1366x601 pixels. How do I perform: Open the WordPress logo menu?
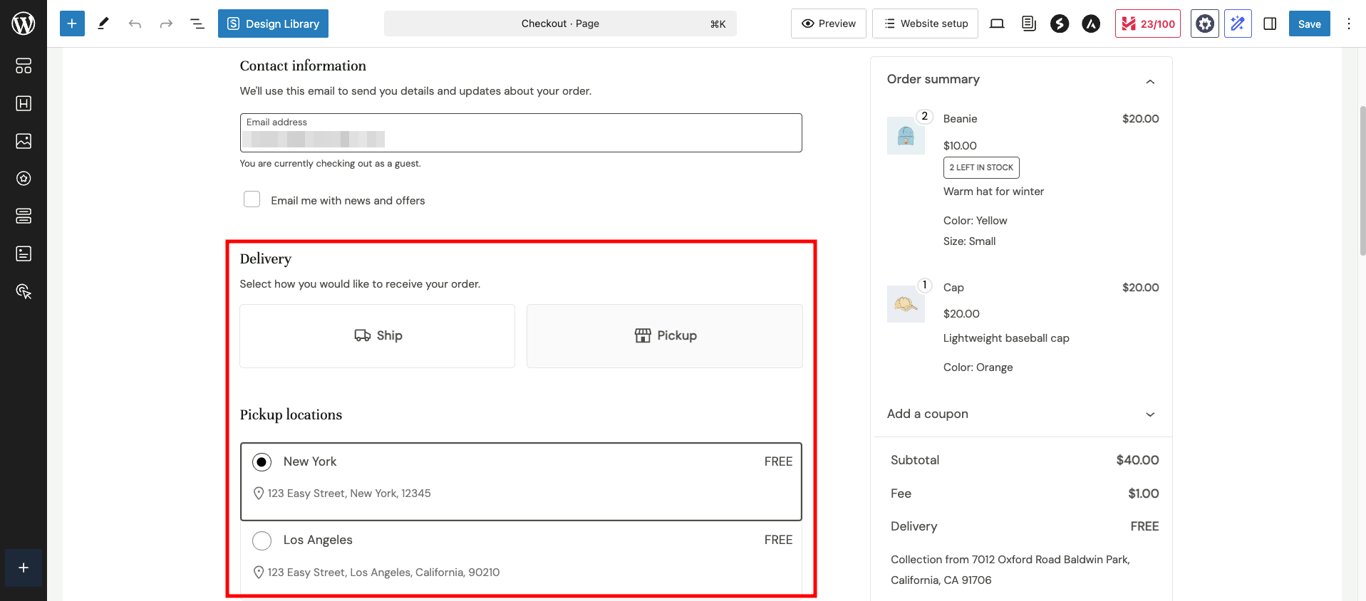pos(22,22)
